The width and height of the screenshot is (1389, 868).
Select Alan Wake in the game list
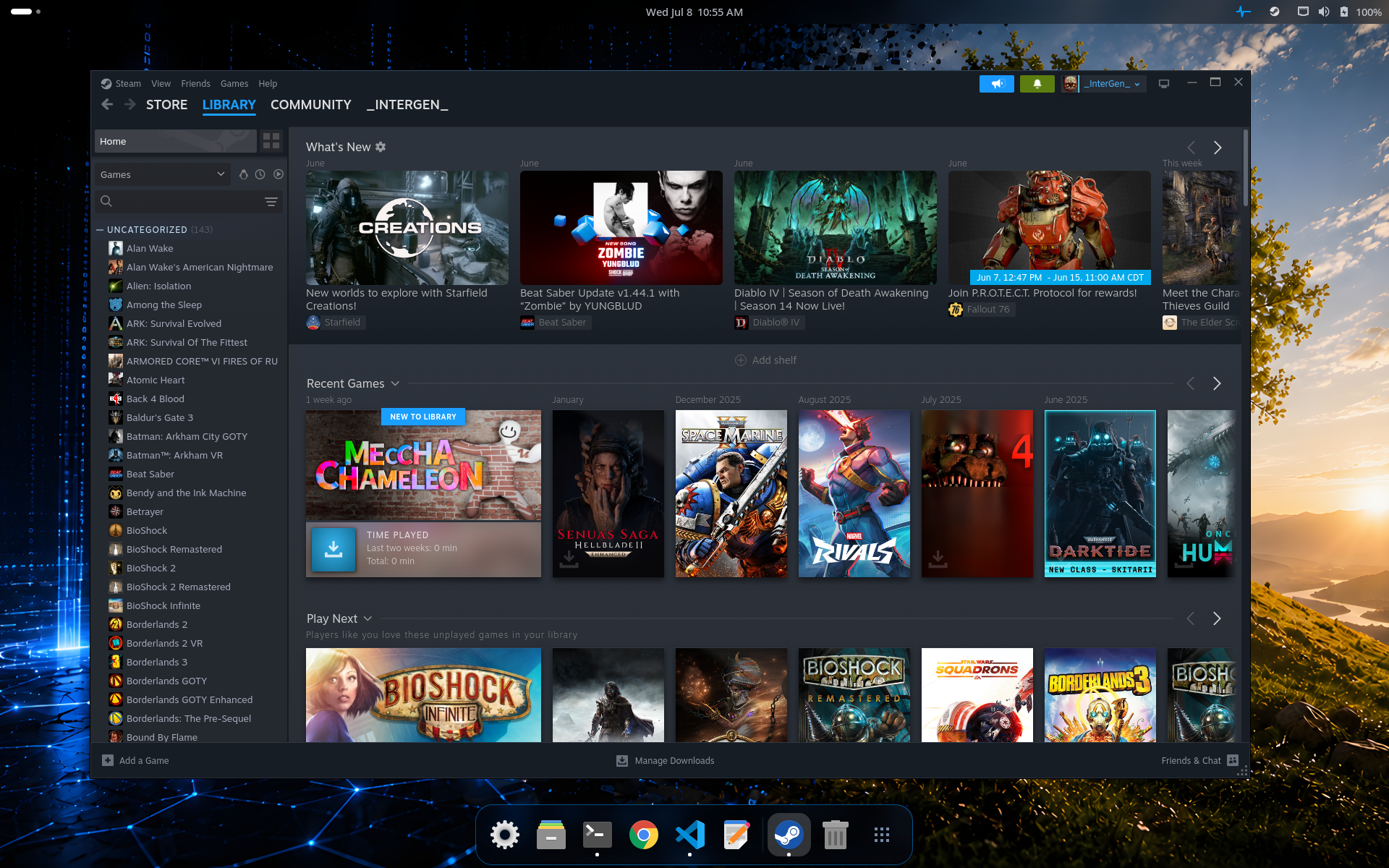click(x=150, y=248)
